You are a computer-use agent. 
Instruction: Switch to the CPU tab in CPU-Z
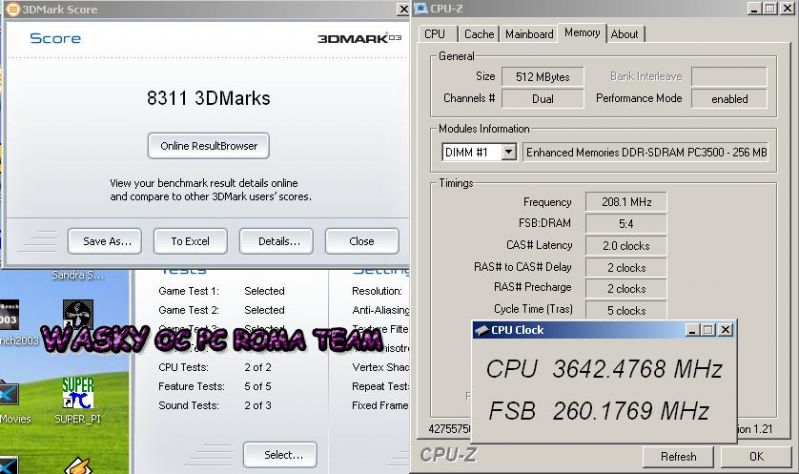pyautogui.click(x=435, y=34)
